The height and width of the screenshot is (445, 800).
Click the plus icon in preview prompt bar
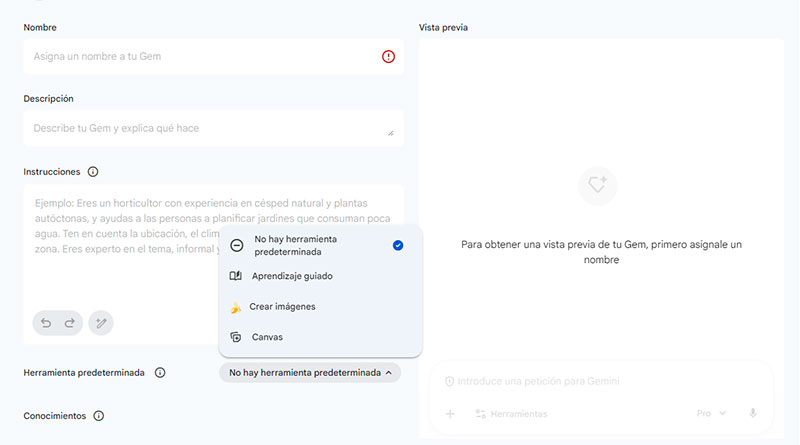click(x=450, y=413)
